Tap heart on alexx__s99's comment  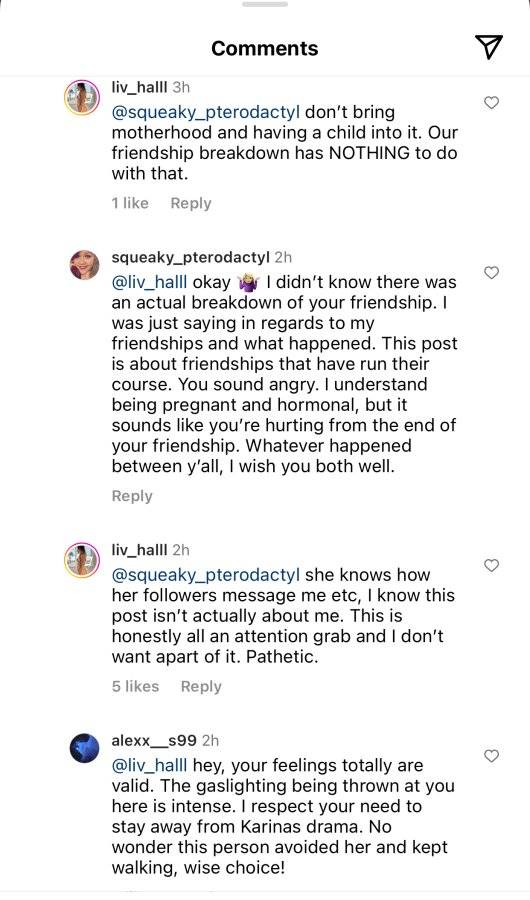(x=492, y=756)
